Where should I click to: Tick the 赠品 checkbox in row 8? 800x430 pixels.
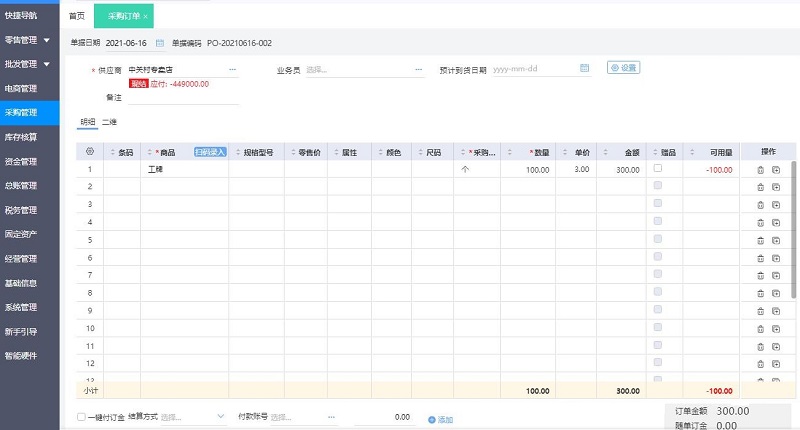[x=658, y=291]
